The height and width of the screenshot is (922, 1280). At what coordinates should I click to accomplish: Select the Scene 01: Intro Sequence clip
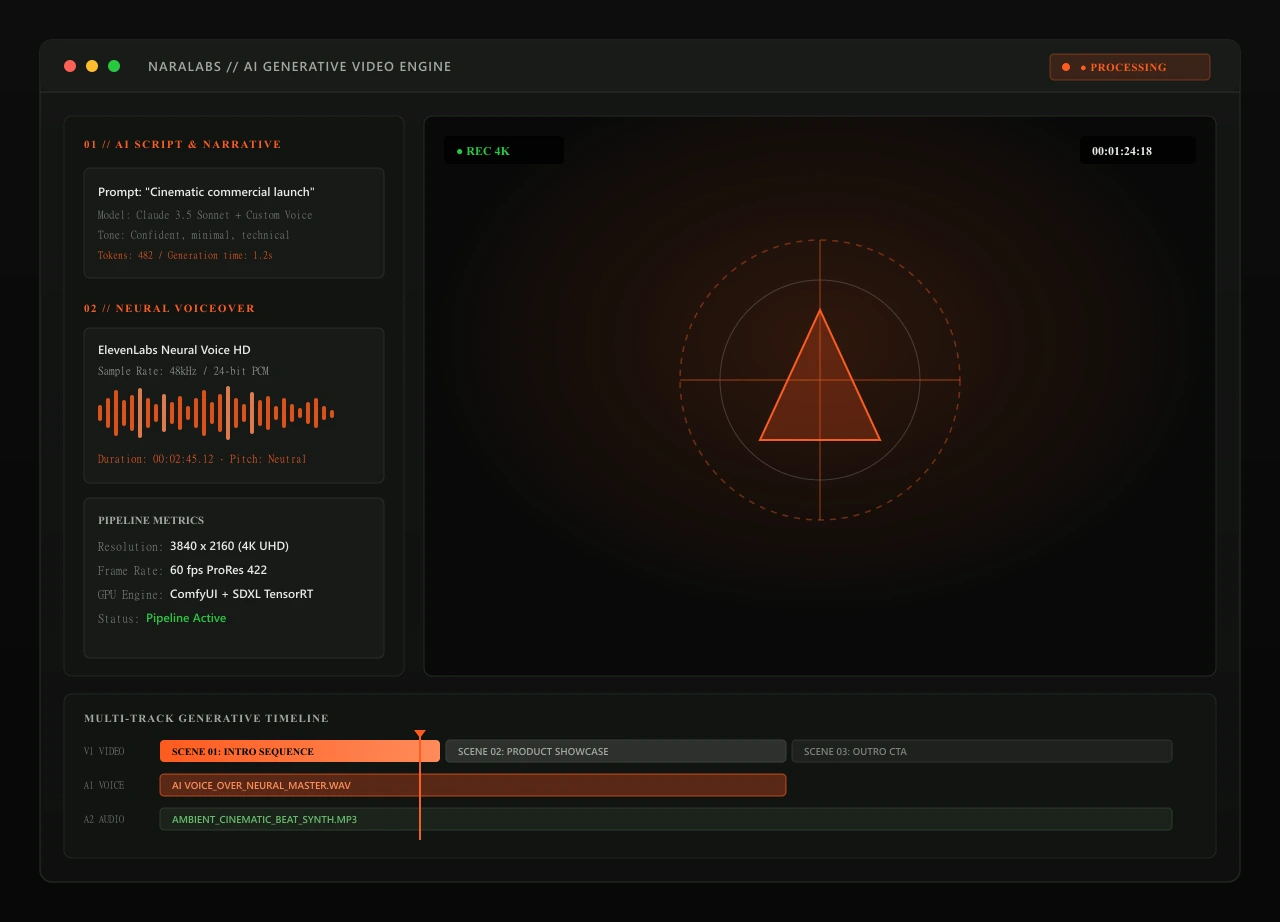300,751
